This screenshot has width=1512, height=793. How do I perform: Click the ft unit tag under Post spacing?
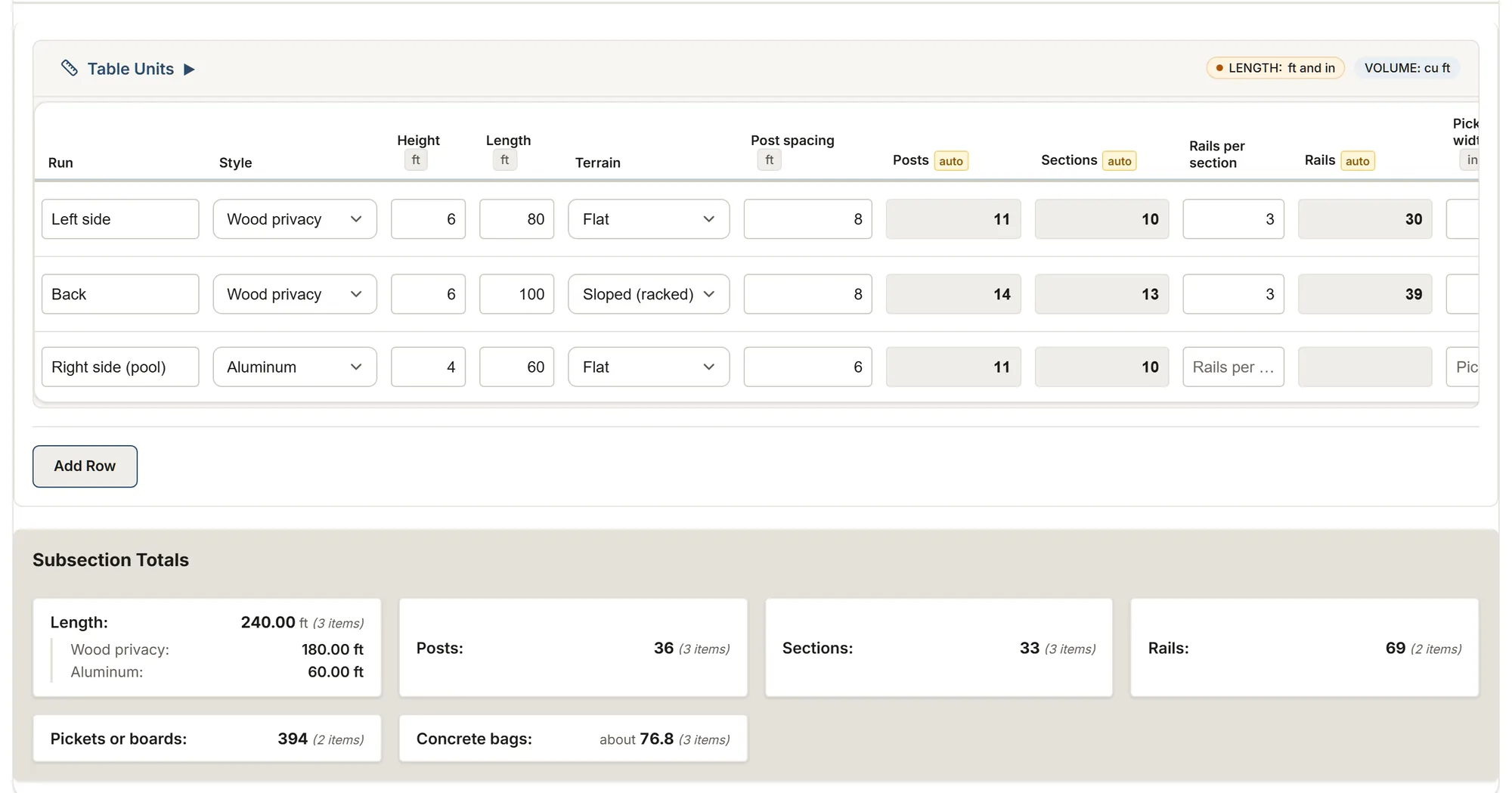pos(769,160)
